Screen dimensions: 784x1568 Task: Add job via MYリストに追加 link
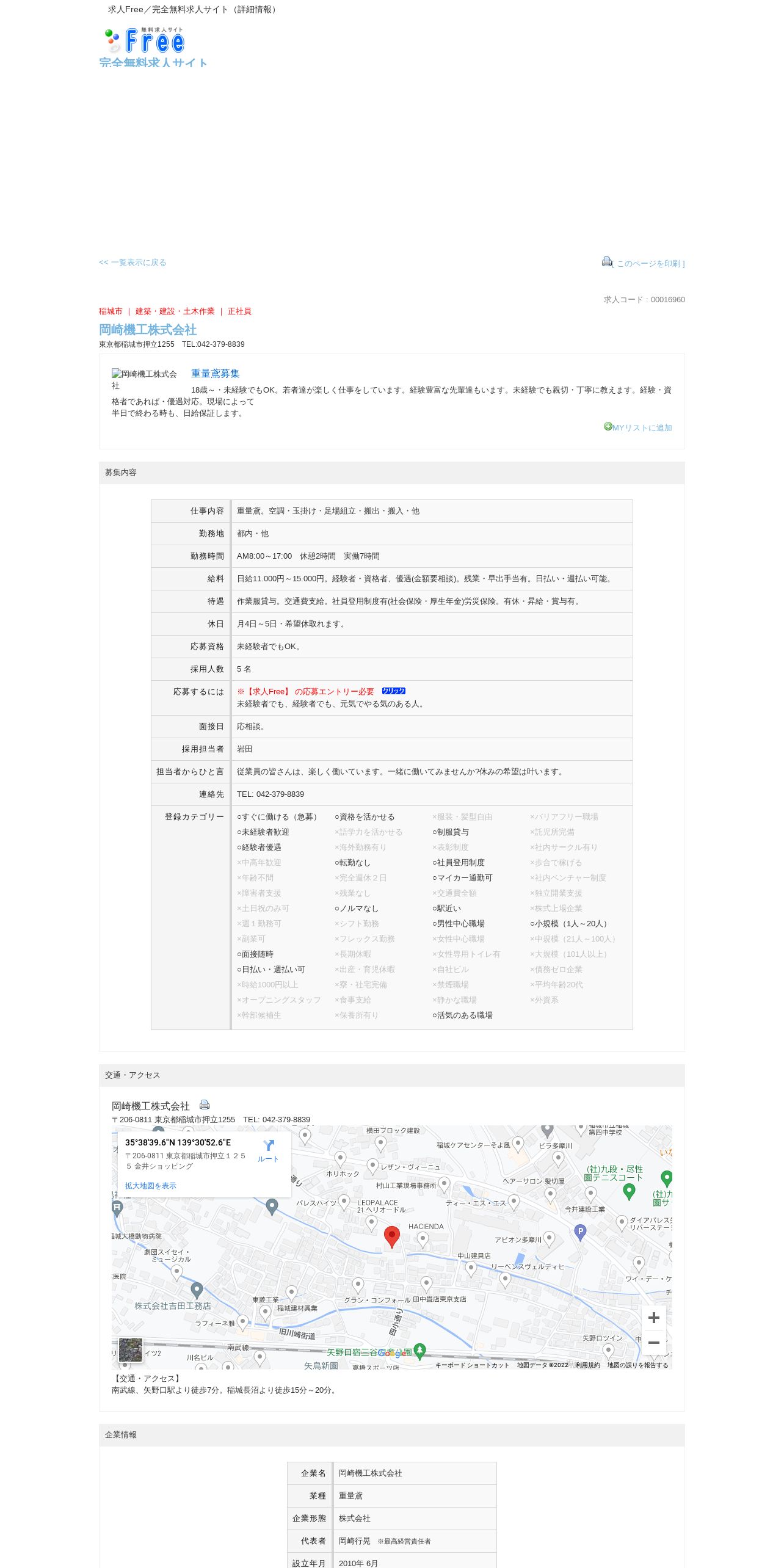click(x=642, y=428)
